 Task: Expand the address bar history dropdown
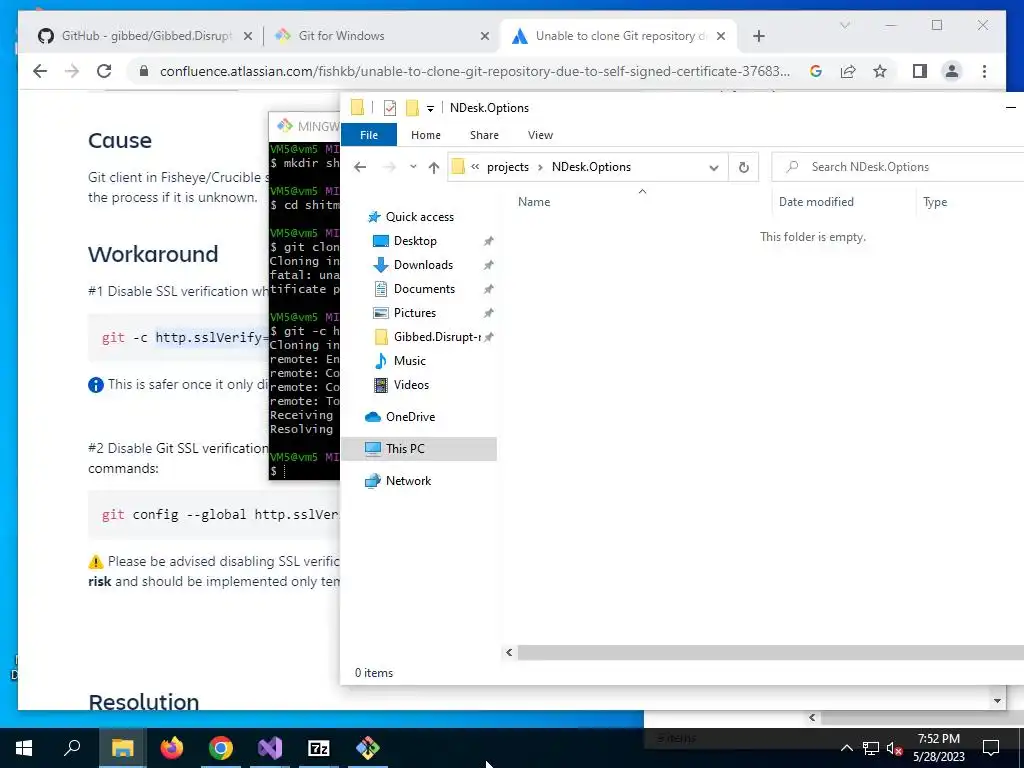714,168
